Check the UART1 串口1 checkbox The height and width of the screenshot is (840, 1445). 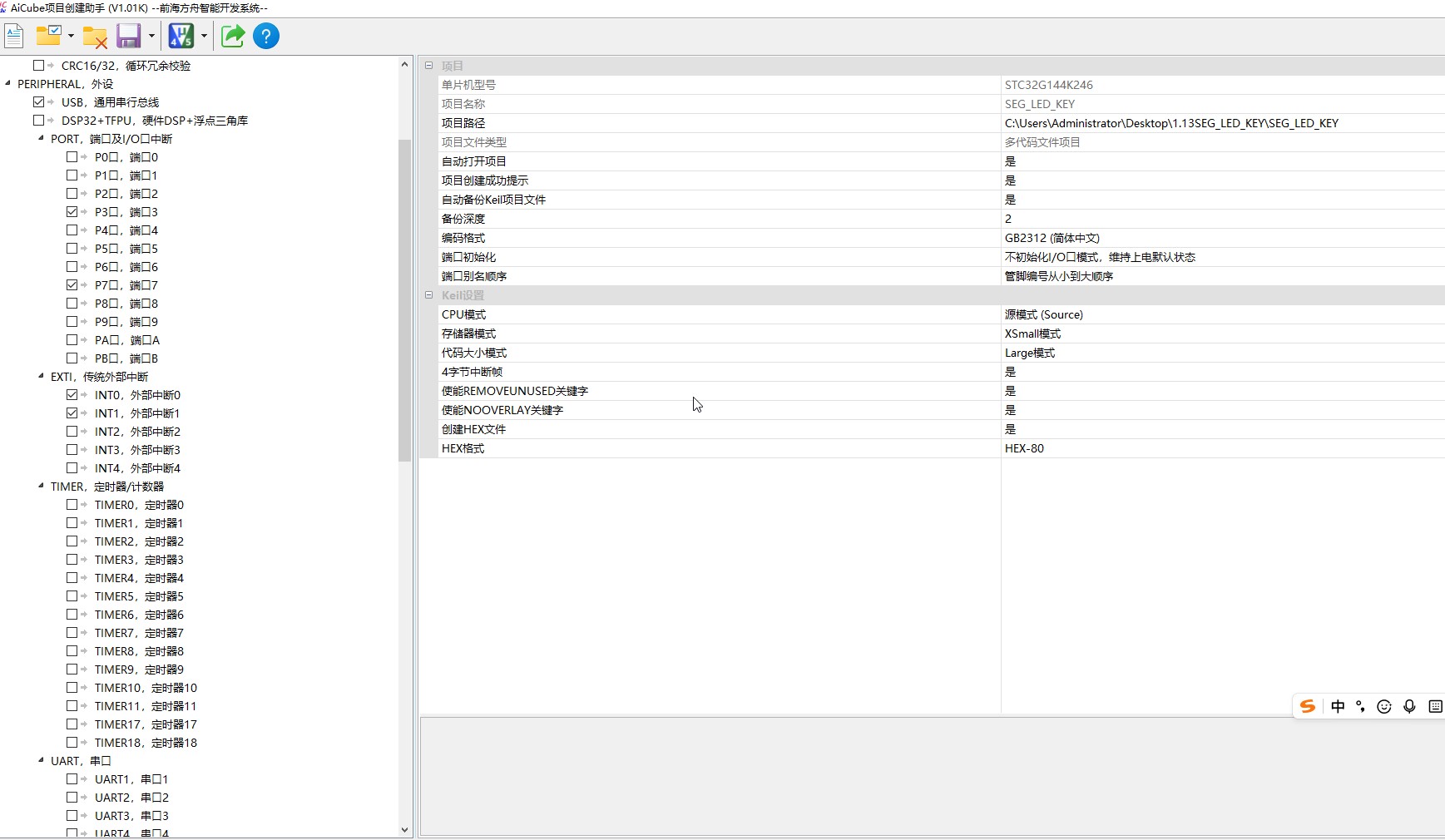72,779
